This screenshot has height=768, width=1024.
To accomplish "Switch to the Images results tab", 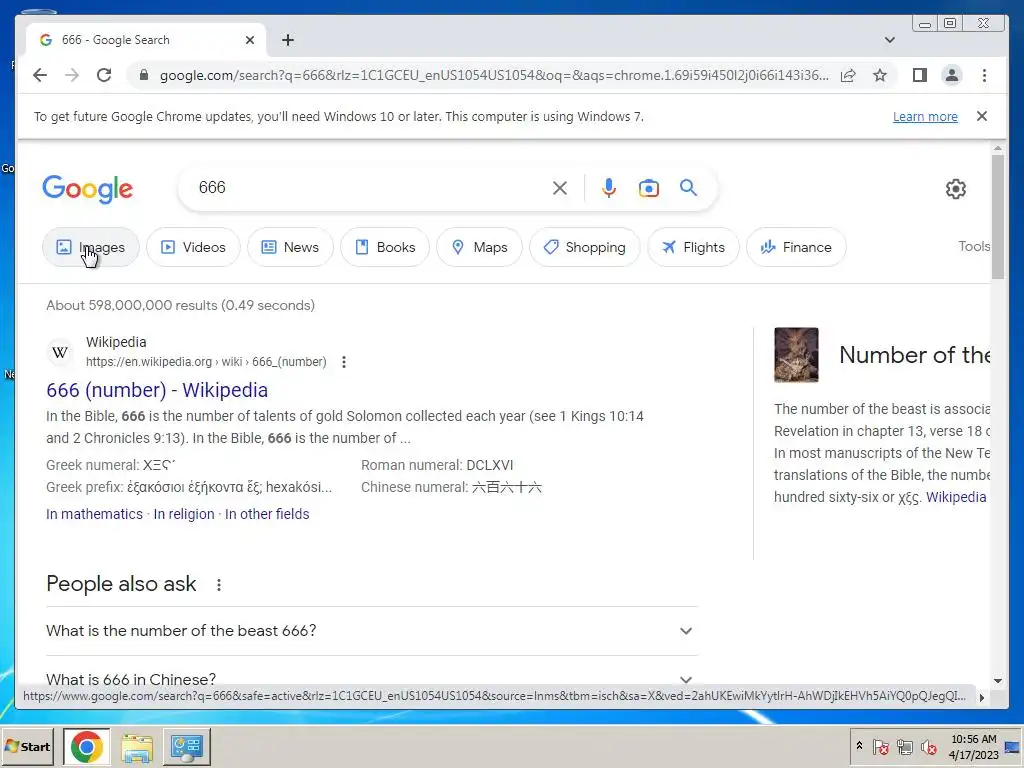I will point(91,247).
